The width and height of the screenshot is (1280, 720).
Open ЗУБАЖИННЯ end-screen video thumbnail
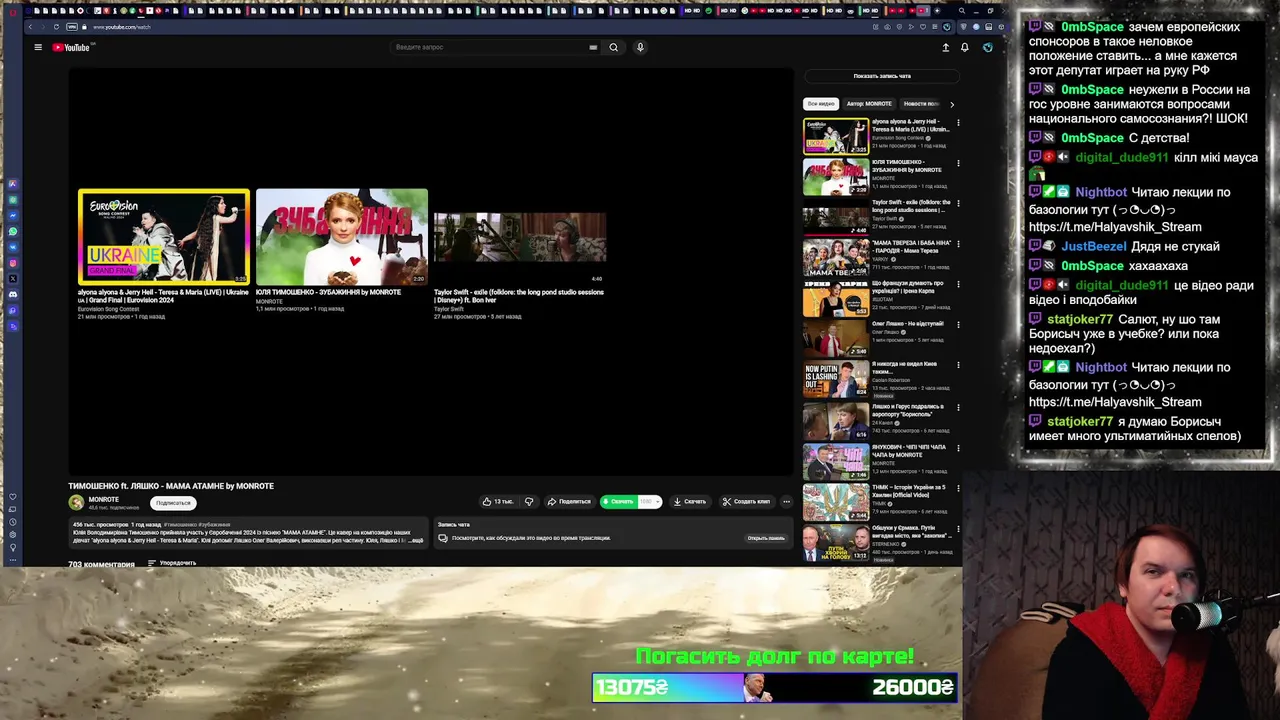[342, 237]
